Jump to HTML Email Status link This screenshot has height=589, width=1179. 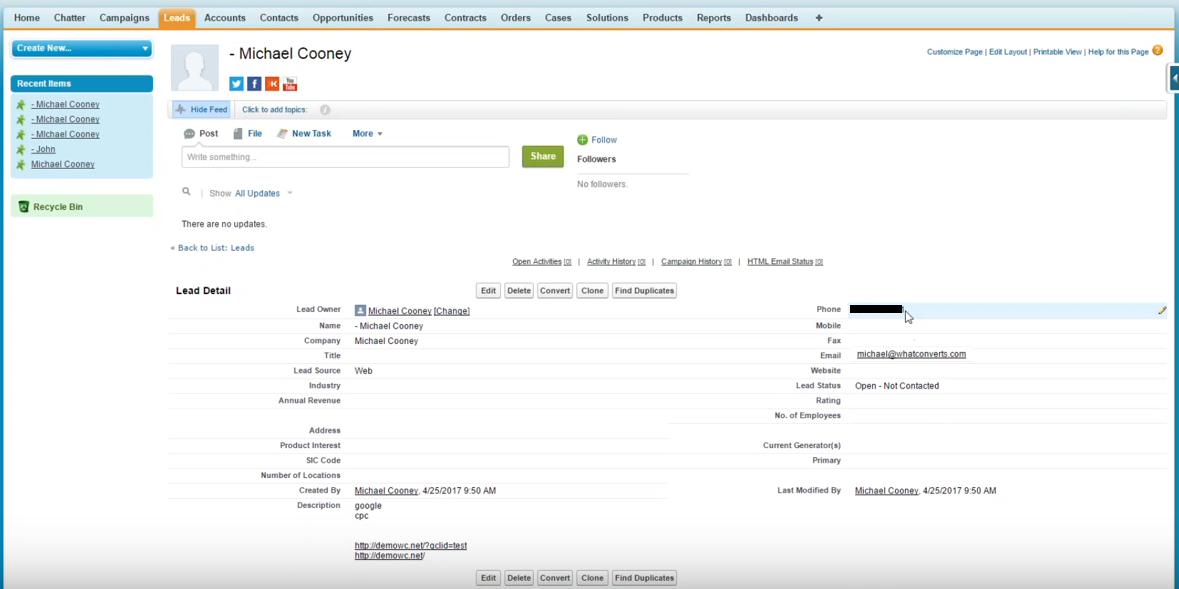(x=785, y=262)
